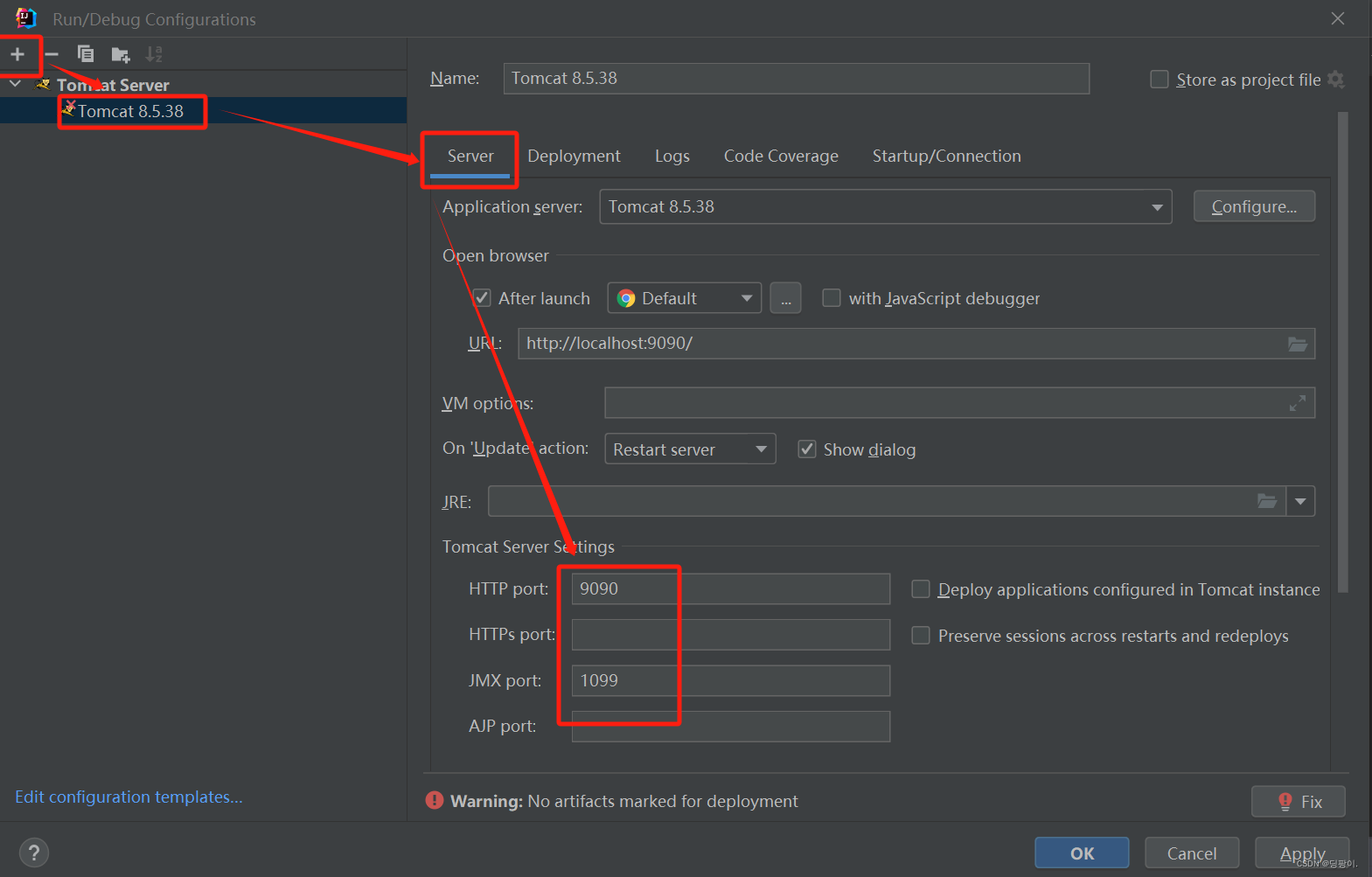Switch to the Server tab
This screenshot has width=1372, height=877.
pyautogui.click(x=470, y=157)
